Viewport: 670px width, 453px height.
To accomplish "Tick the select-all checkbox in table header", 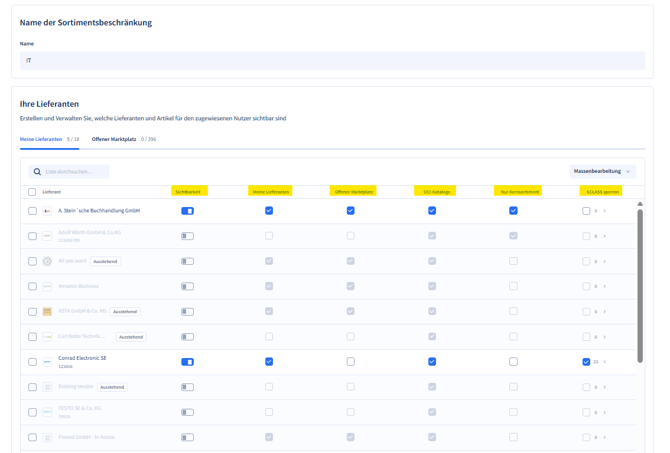I will coord(32,192).
